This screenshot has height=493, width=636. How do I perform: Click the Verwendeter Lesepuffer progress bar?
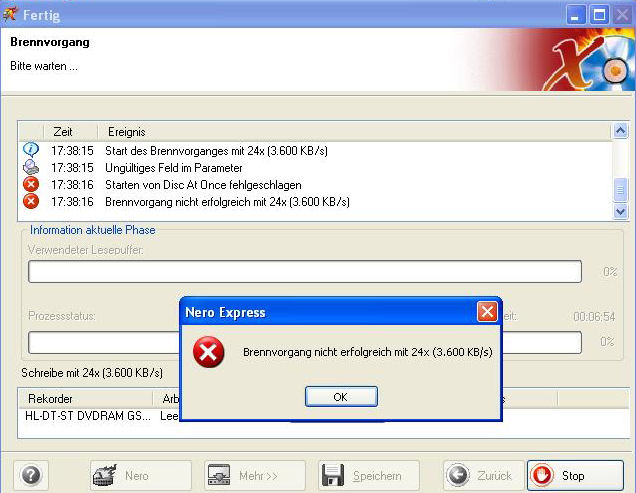point(305,271)
